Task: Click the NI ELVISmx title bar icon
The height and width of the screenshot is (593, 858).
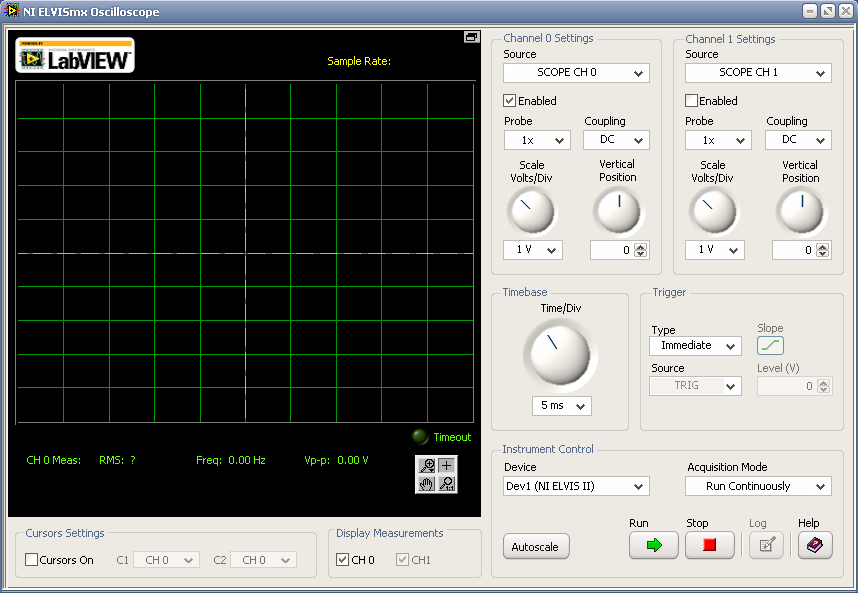Action: [x=11, y=11]
